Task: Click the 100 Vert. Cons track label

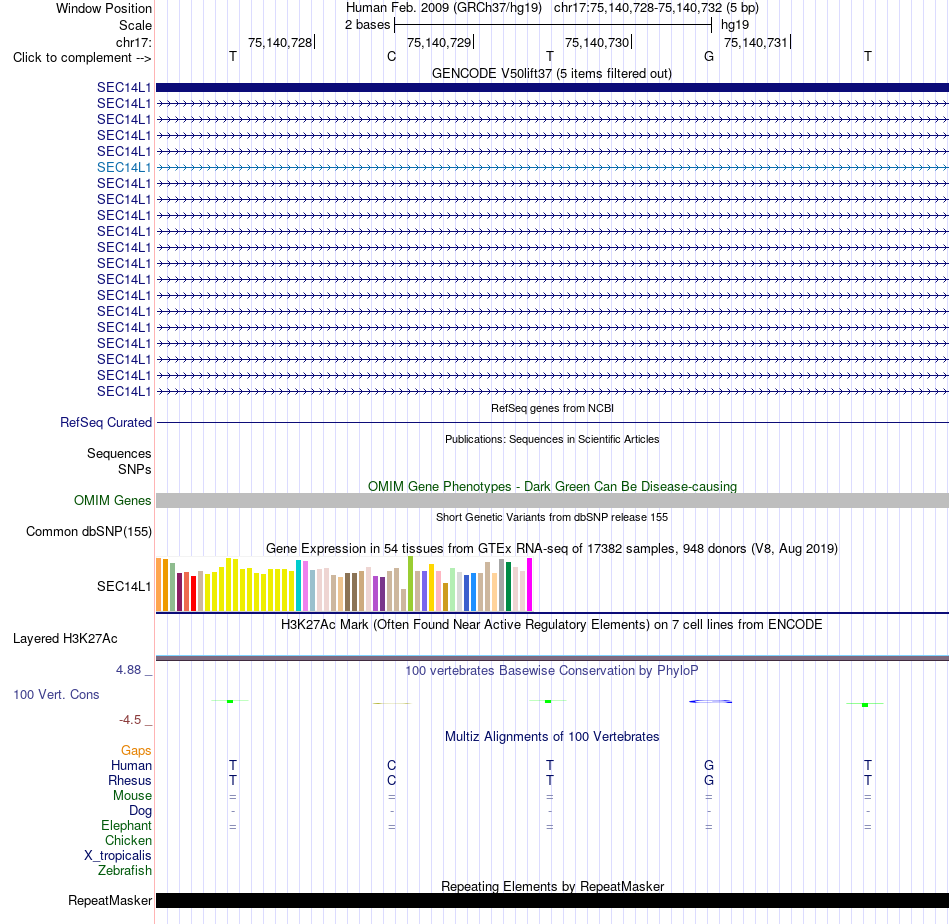Action: [x=56, y=694]
